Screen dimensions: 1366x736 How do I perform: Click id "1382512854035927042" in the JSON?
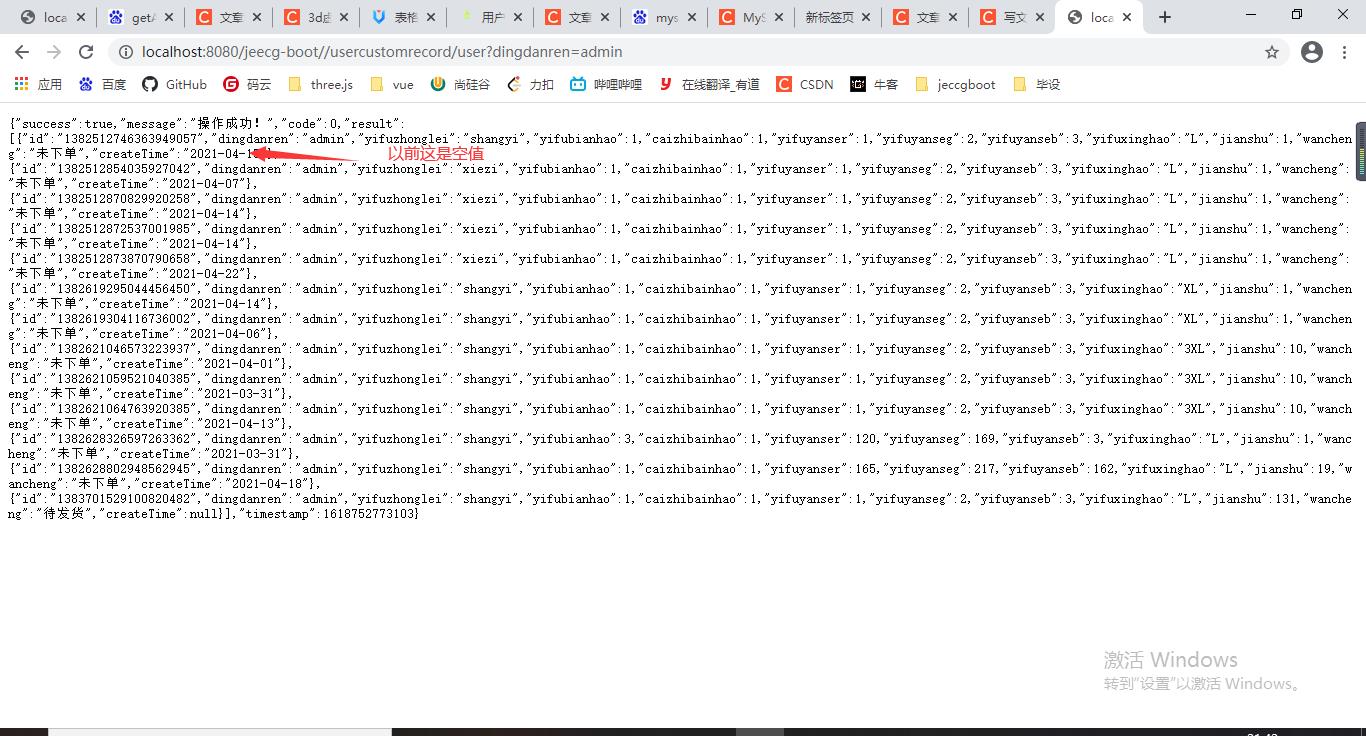click(x=123, y=169)
